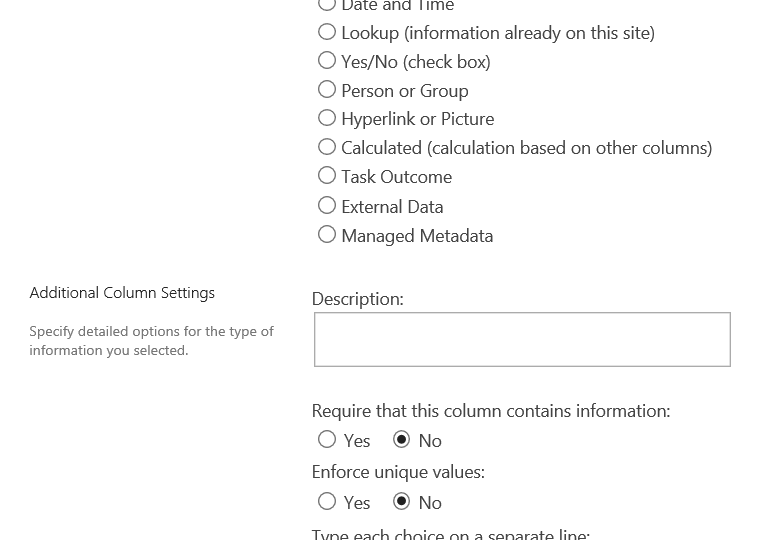Image resolution: width=768 pixels, height=540 pixels.
Task: Set 'Require that this column contains information' to No
Action: point(402,439)
